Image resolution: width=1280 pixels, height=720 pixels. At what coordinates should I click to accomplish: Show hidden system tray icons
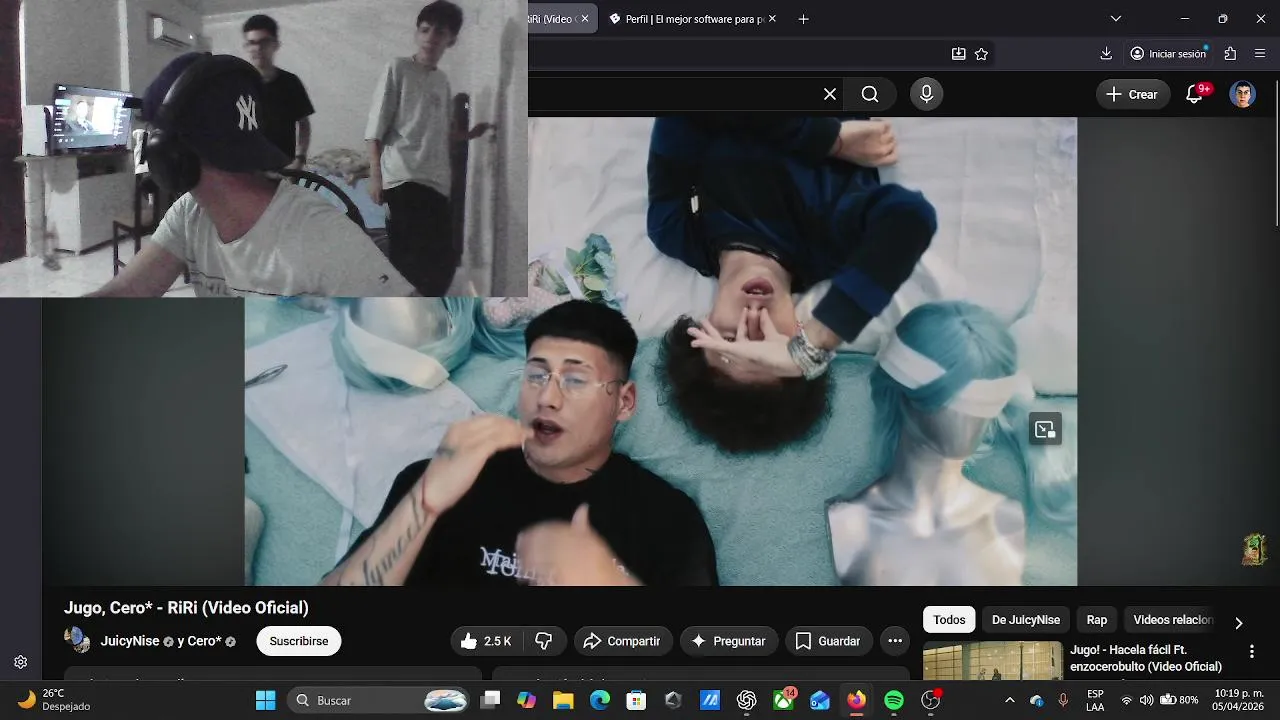click(1009, 700)
